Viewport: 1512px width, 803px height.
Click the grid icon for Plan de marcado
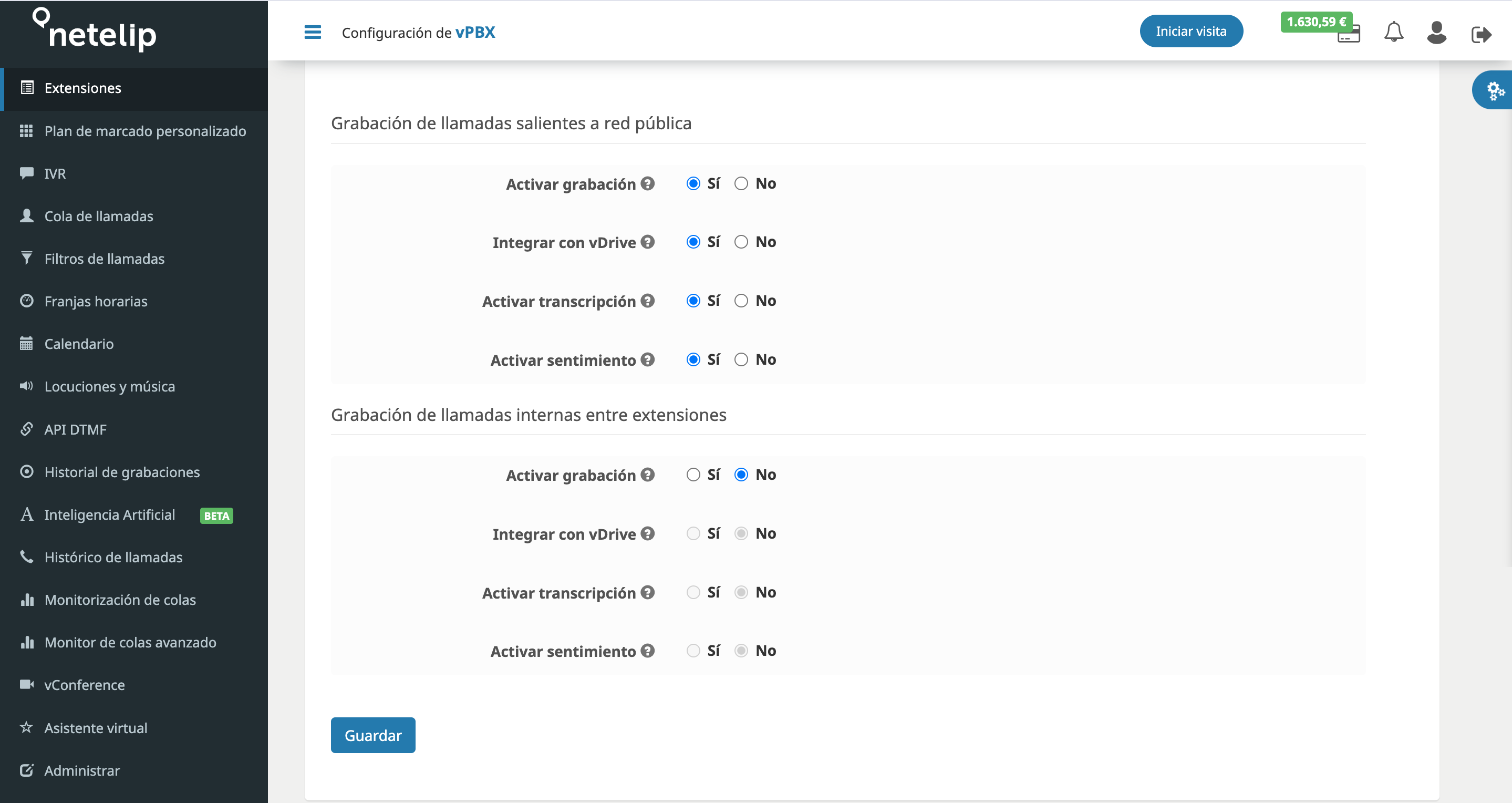(x=26, y=130)
